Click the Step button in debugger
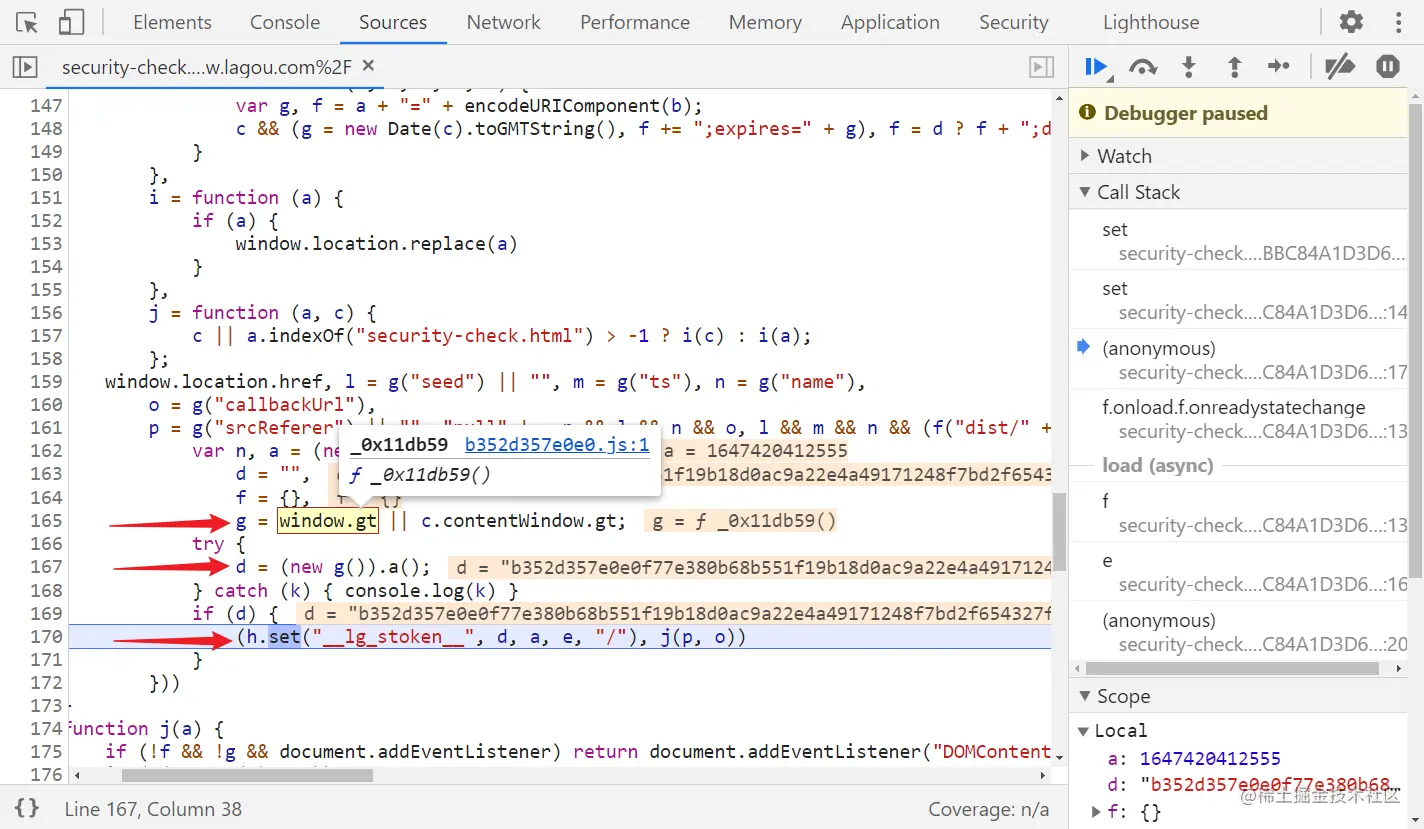This screenshot has width=1424, height=829. pos(1279,67)
